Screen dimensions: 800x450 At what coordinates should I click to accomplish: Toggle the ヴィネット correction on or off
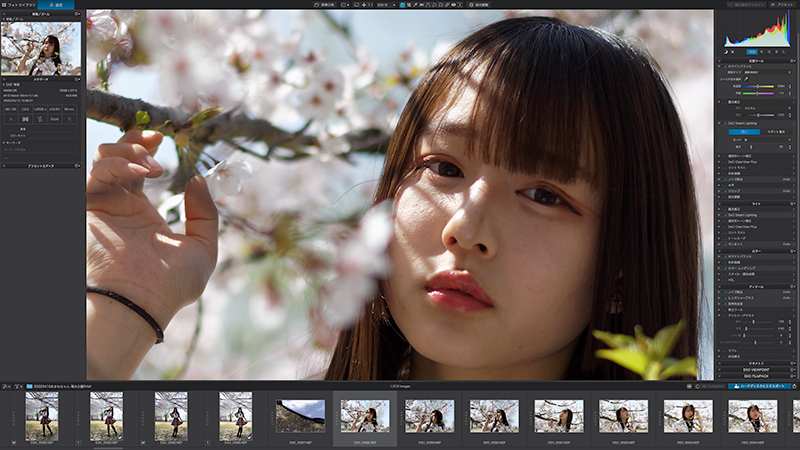[x=726, y=244]
